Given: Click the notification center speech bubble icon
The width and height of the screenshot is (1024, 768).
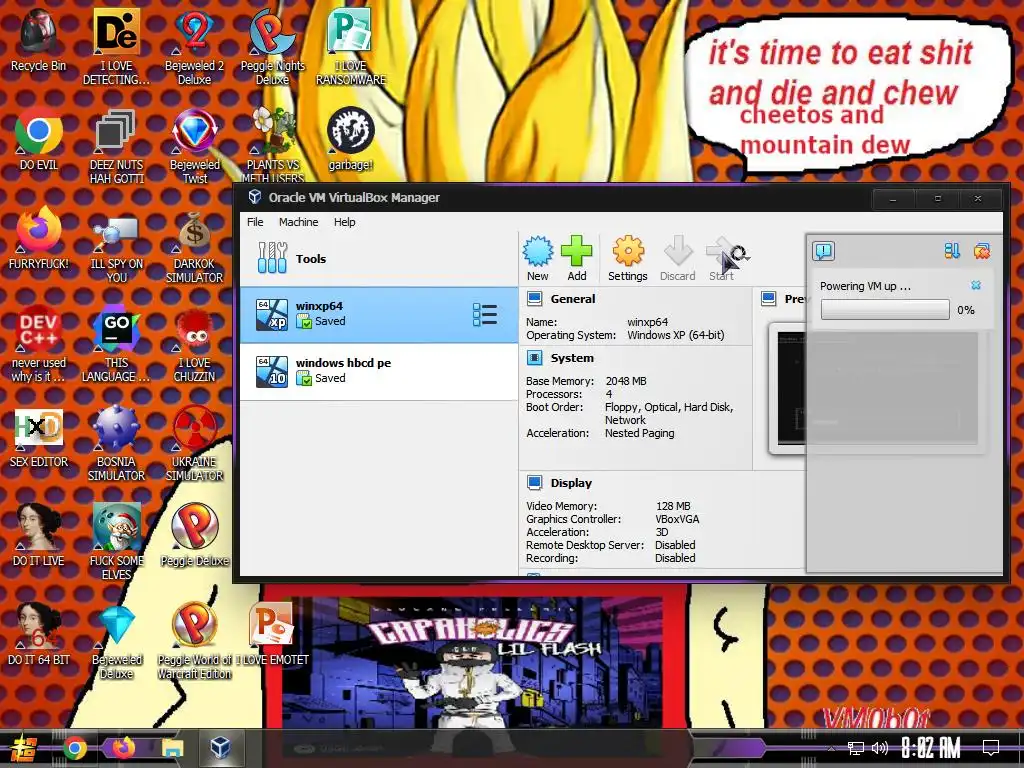Looking at the screenshot, I should [x=824, y=251].
